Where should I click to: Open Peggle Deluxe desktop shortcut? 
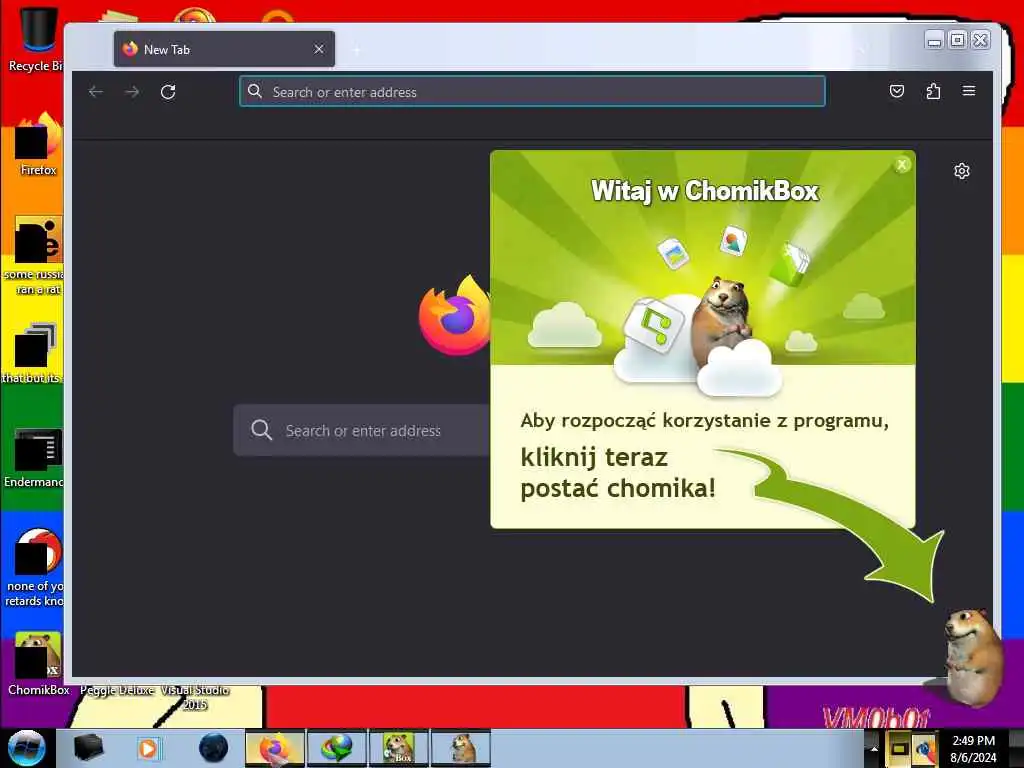click(x=117, y=690)
